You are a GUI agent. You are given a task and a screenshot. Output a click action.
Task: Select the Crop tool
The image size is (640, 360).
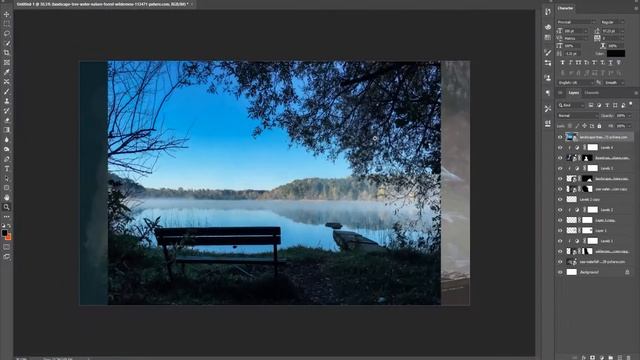click(7, 53)
